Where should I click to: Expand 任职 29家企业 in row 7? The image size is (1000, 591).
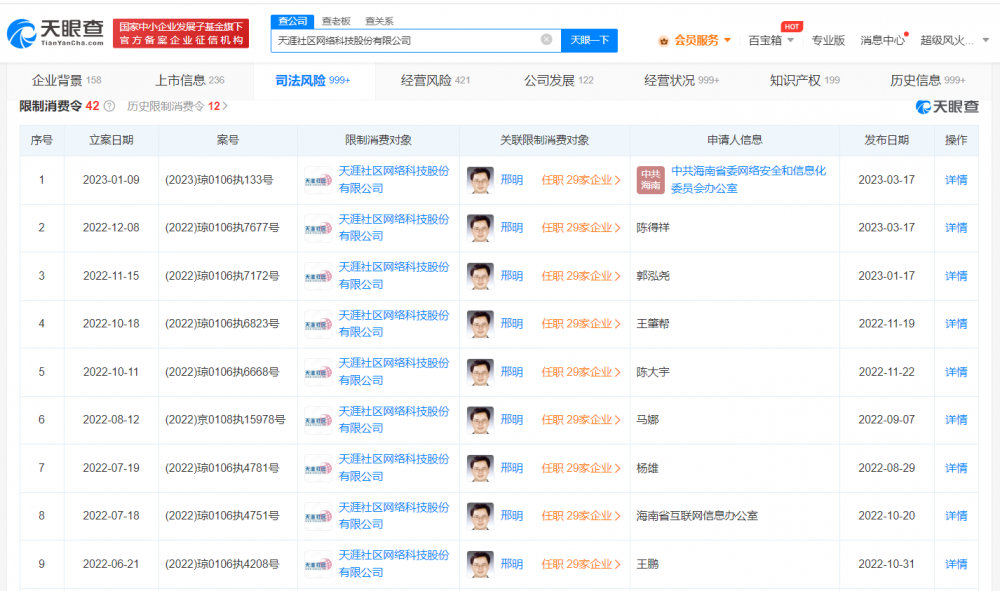581,468
